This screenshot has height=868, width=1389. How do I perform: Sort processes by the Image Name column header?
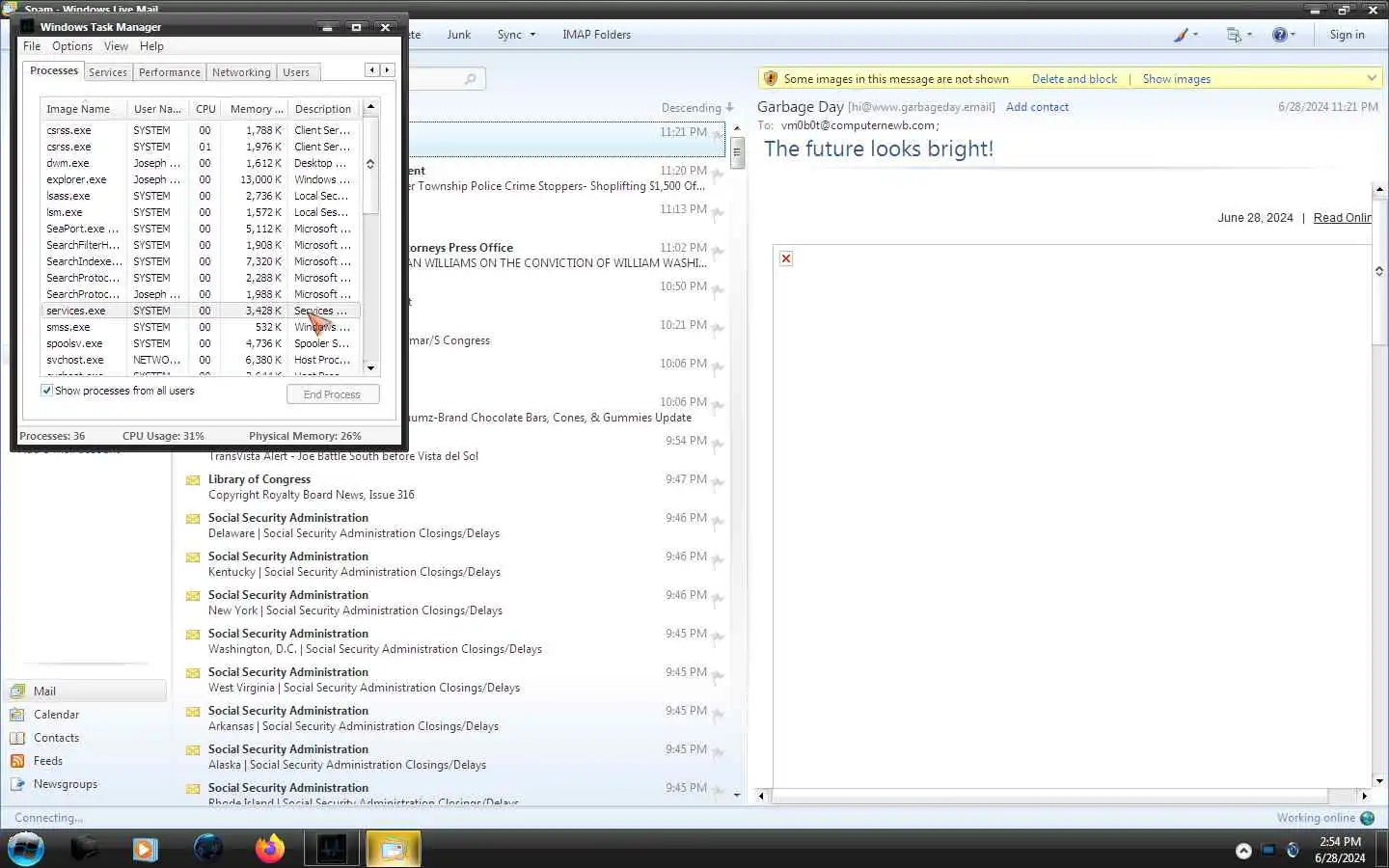point(83,109)
